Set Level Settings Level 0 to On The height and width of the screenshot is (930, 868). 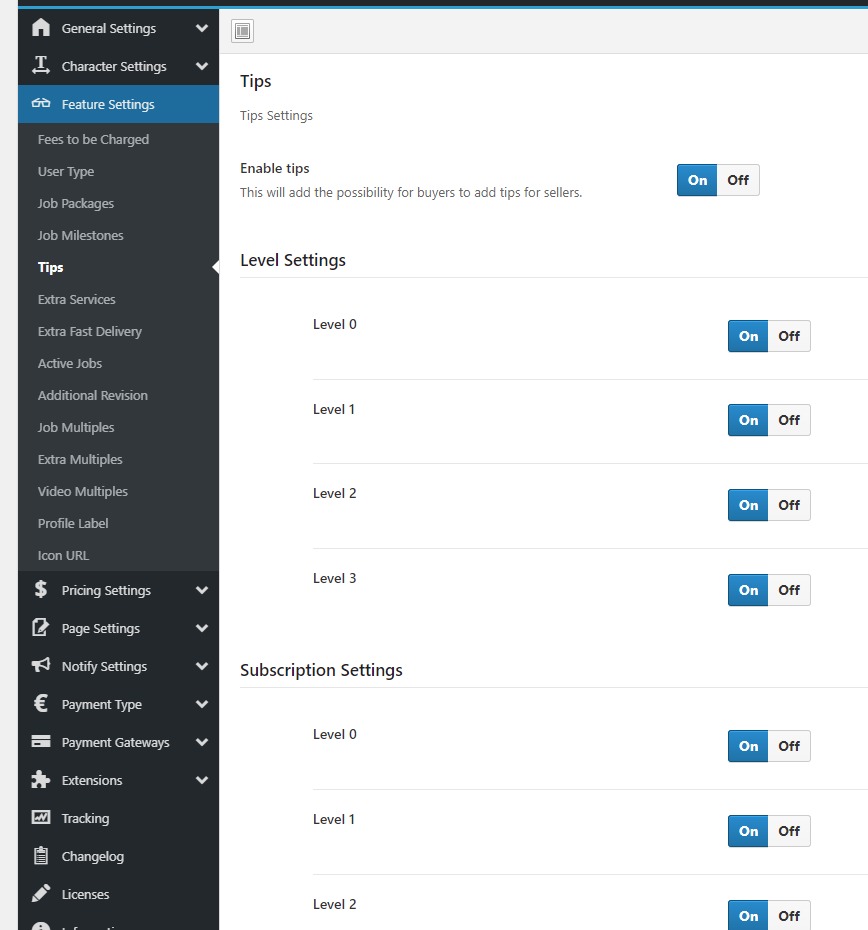(x=748, y=336)
